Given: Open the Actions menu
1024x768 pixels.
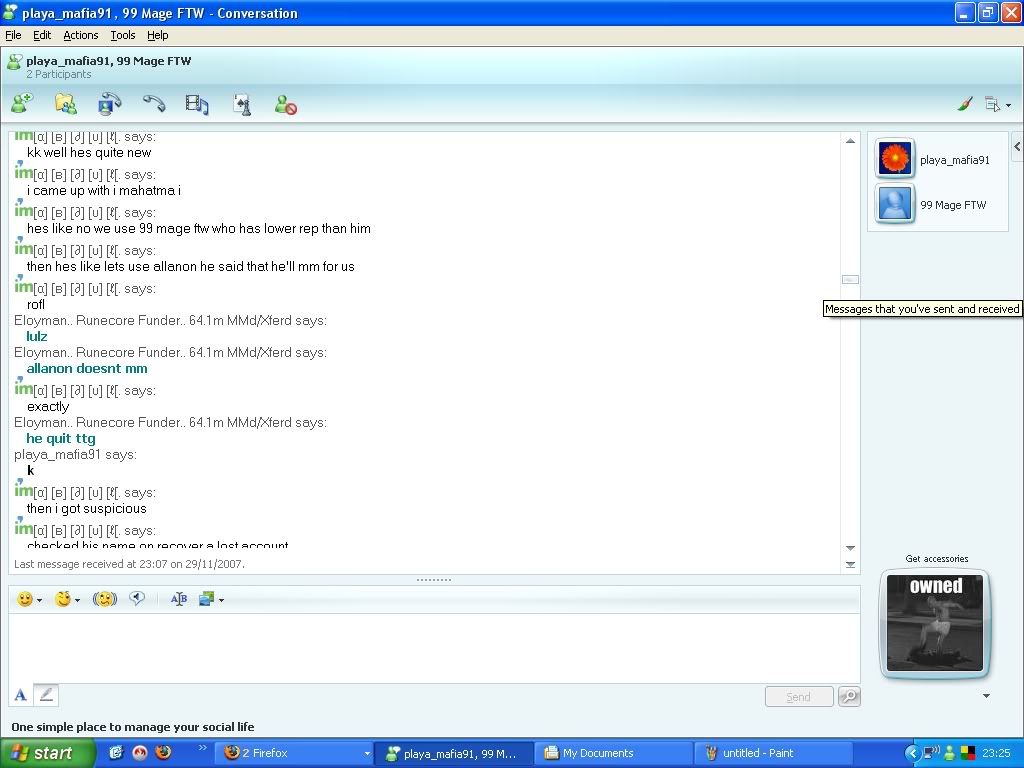Looking at the screenshot, I should point(81,35).
